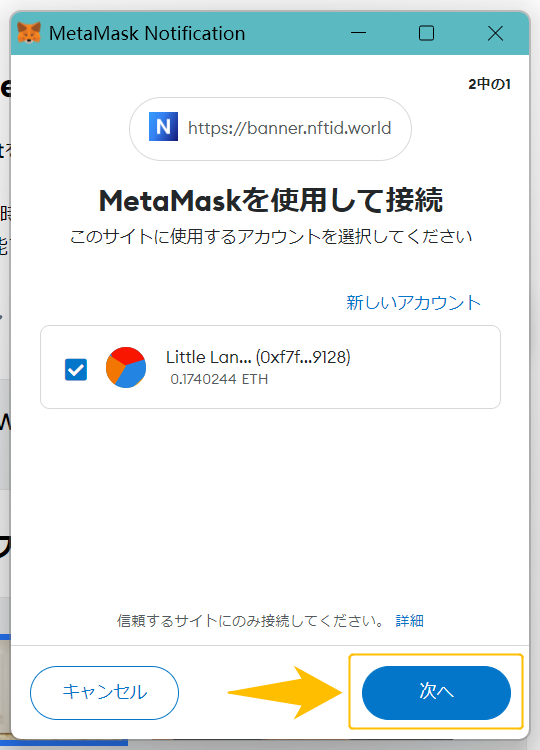Select the https://banner.nftid.world site URL
540x750 pixels.
pyautogui.click(x=289, y=128)
